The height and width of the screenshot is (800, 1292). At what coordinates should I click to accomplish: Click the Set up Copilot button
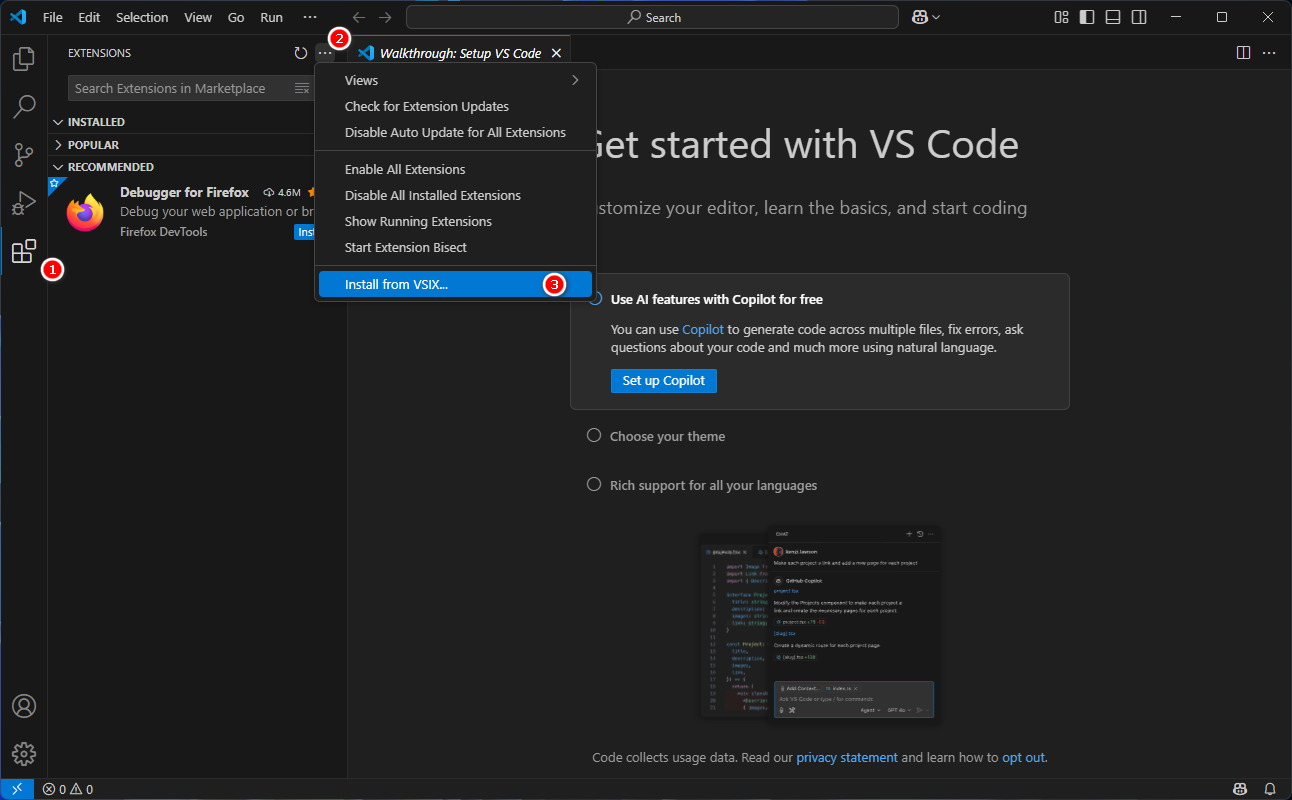[664, 380]
